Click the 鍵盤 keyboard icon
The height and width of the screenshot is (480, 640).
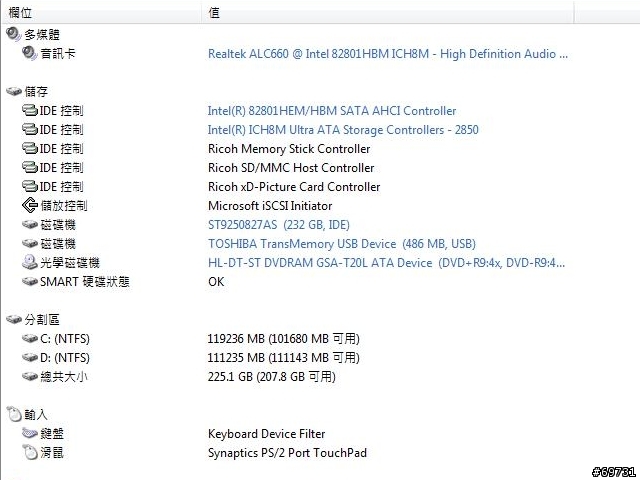pos(30,433)
